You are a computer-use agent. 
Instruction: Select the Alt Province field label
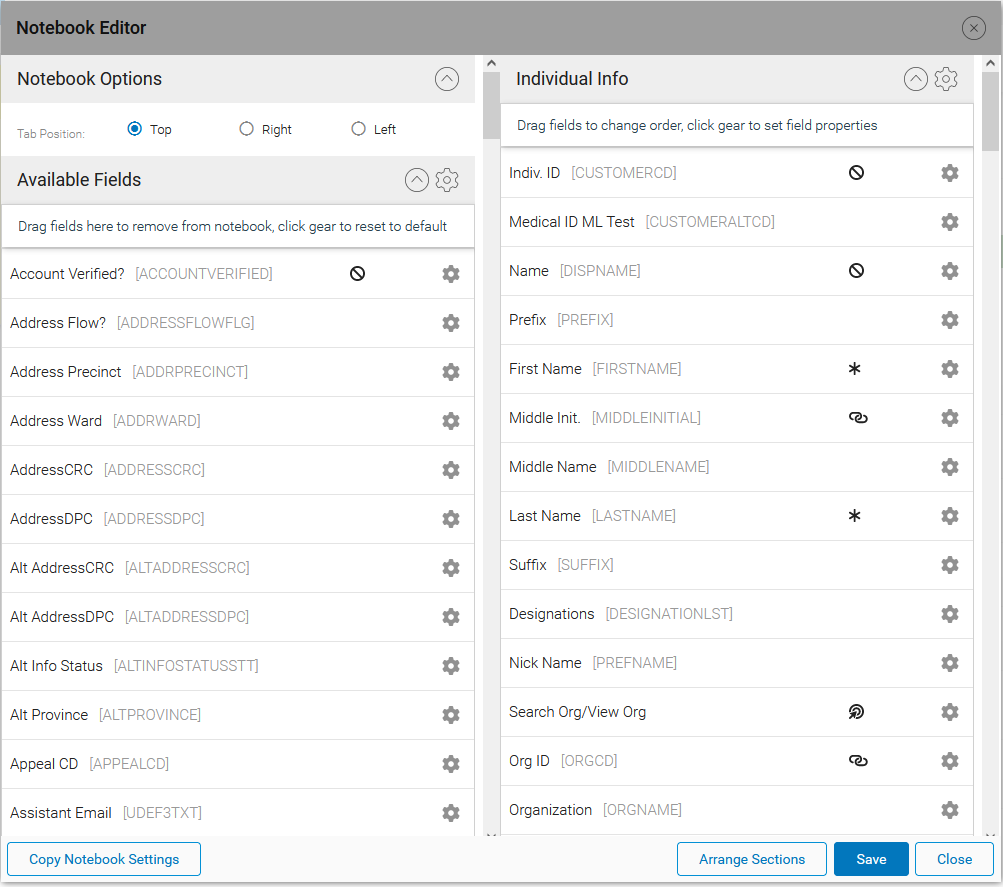pos(49,715)
